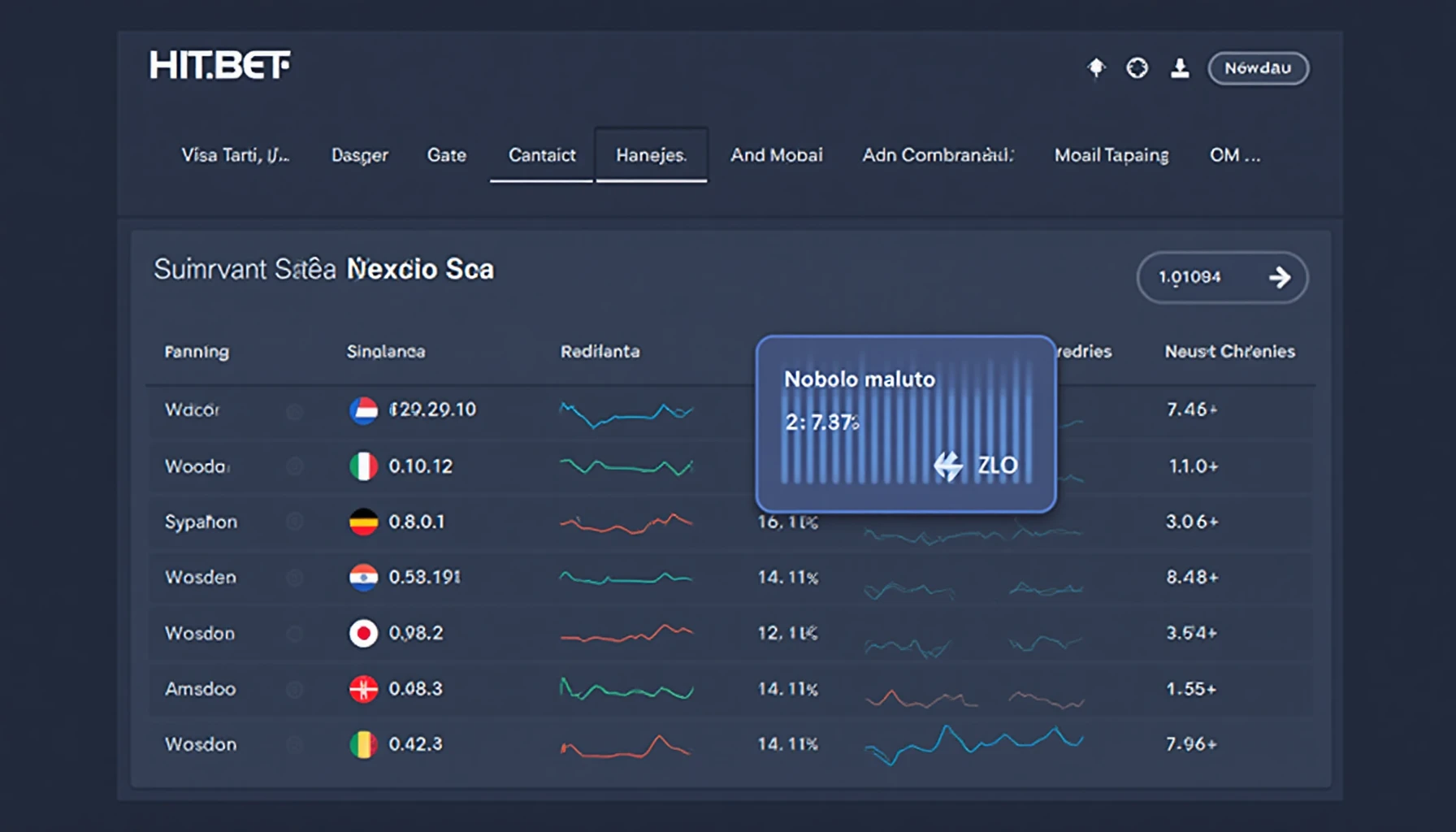Click the value 0.08.3
1456x832 pixels.
(415, 689)
